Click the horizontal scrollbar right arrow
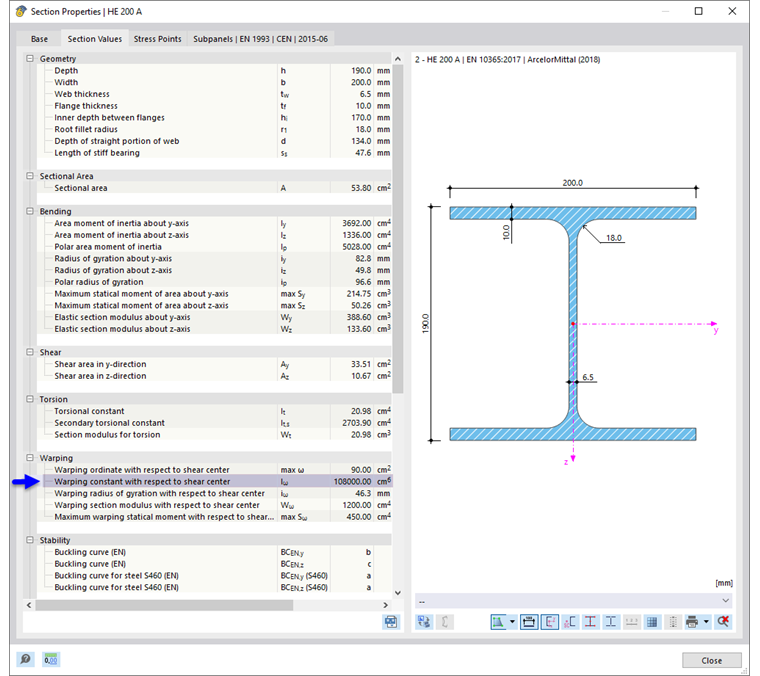Viewport: 760px width, 676px height. tap(386, 605)
